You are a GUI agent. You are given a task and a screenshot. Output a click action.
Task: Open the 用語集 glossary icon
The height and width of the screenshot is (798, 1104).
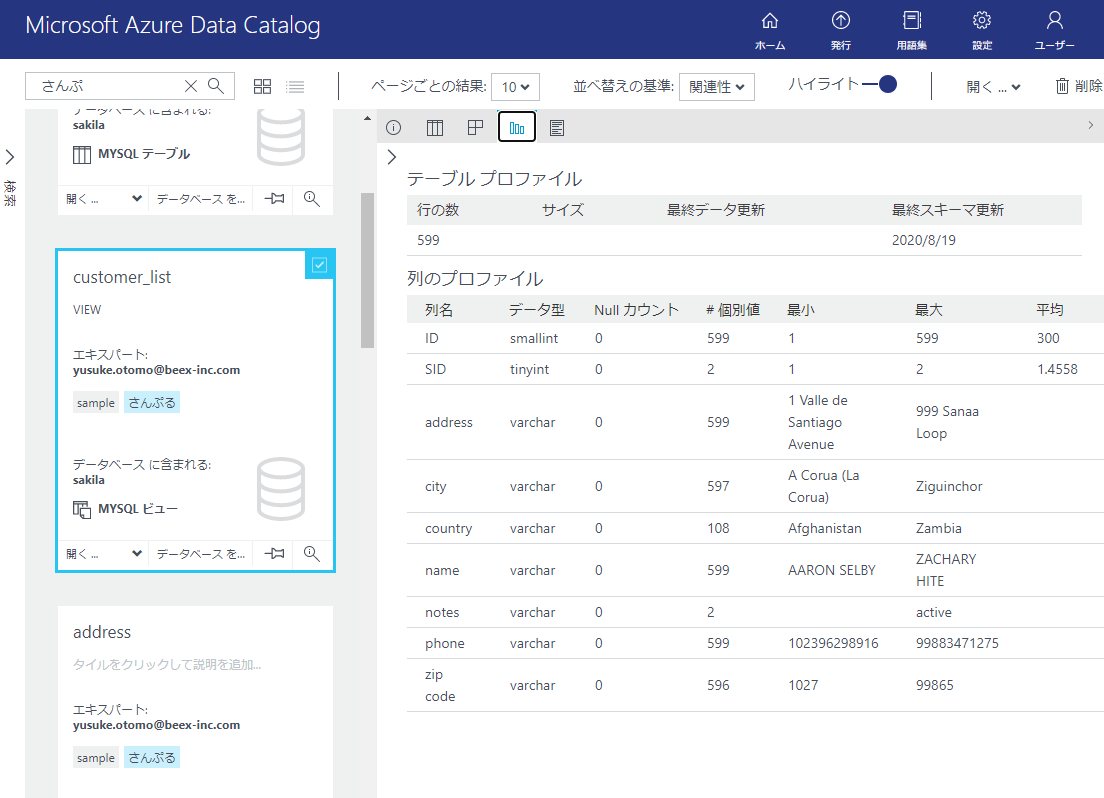[x=911, y=29]
